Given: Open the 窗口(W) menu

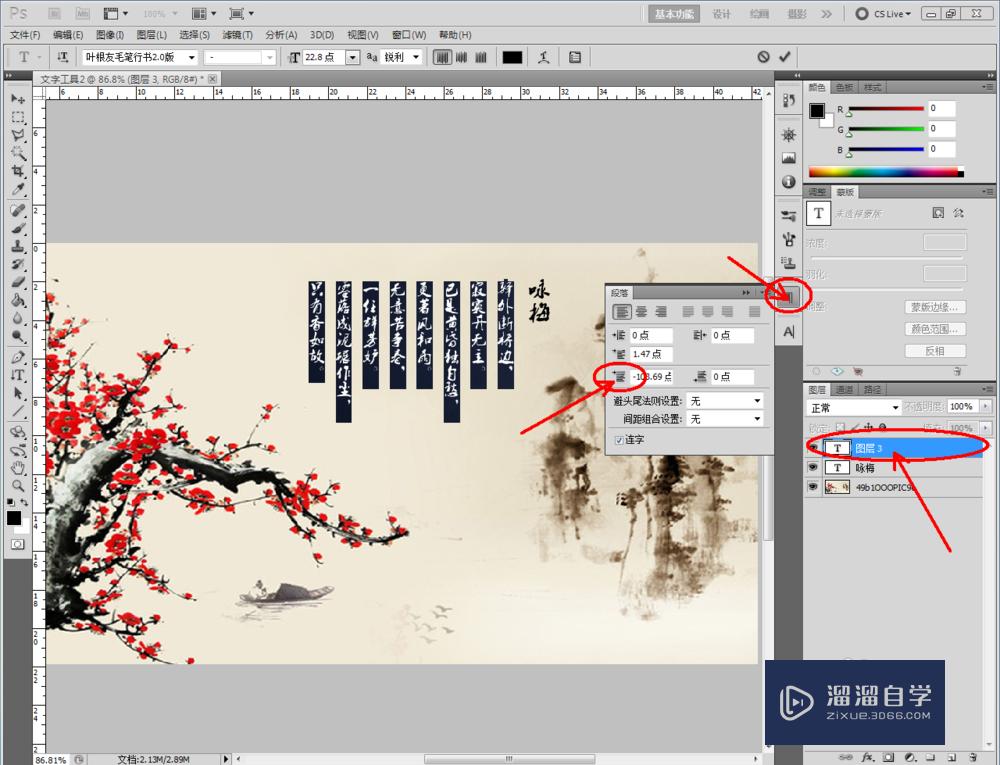Looking at the screenshot, I should coord(409,35).
